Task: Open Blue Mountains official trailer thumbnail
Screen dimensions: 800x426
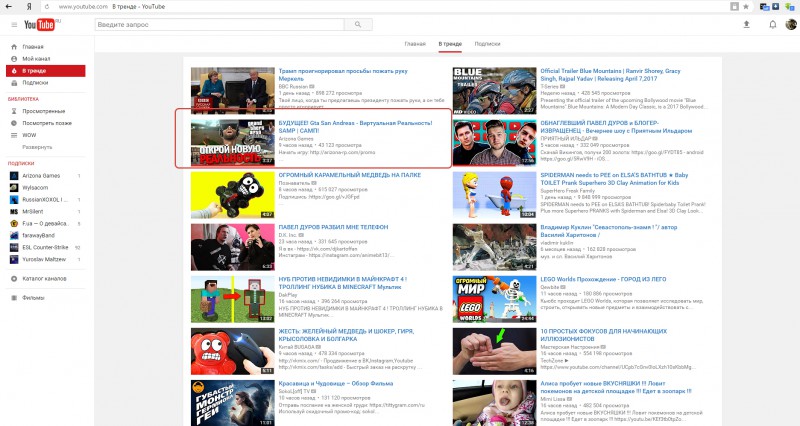Action: click(x=494, y=90)
